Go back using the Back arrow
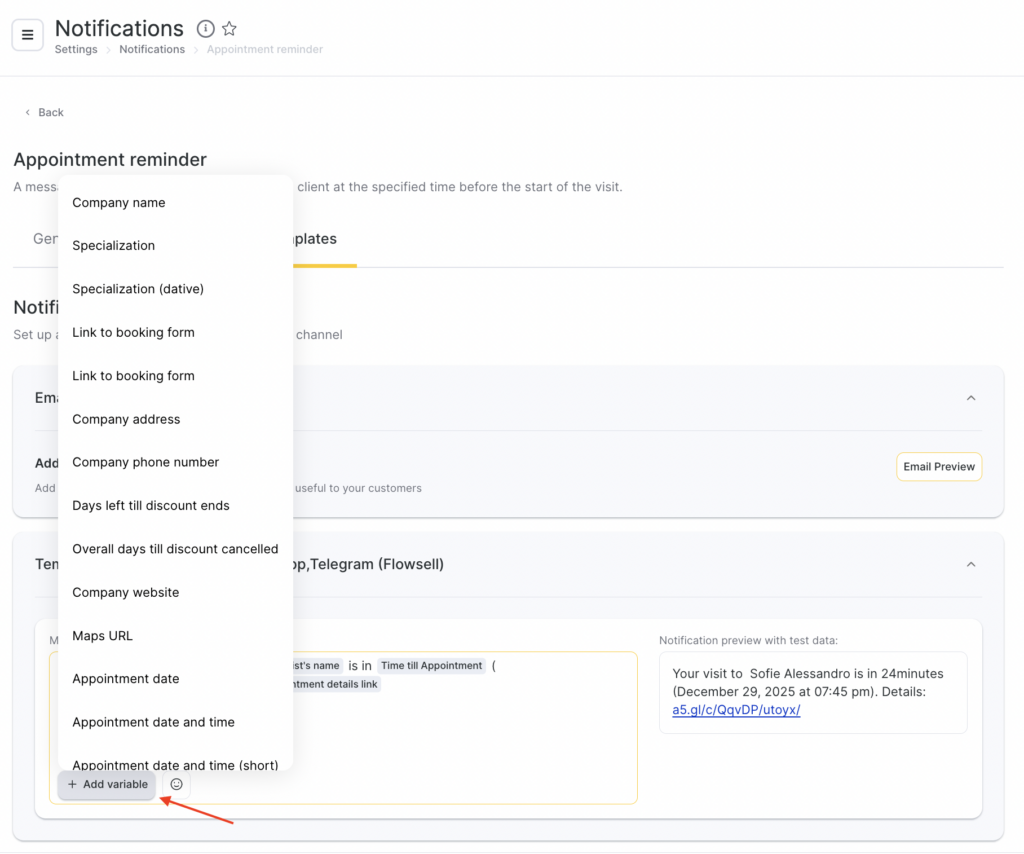Image resolution: width=1024 pixels, height=854 pixels. click(44, 112)
